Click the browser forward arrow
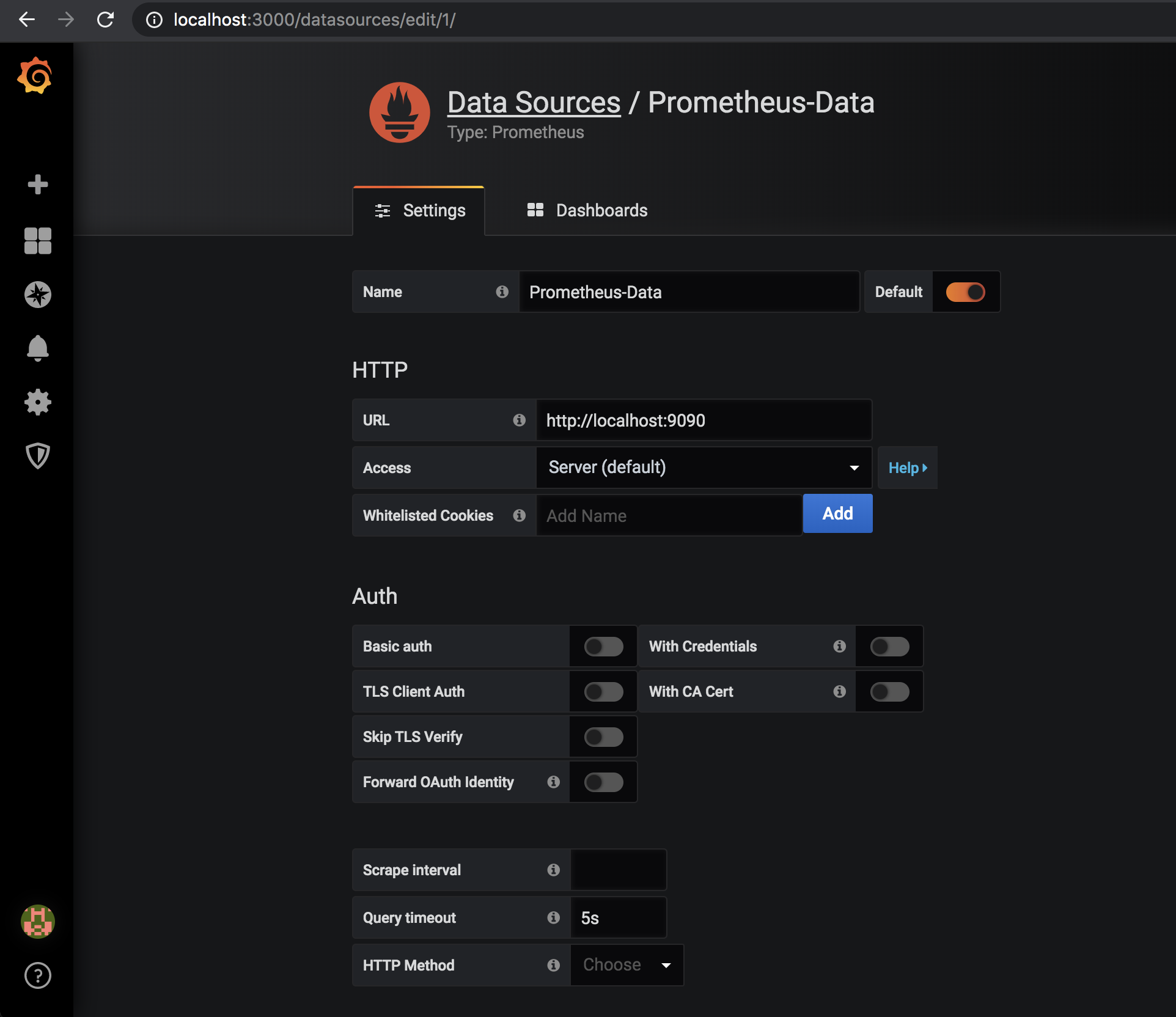 coord(66,20)
